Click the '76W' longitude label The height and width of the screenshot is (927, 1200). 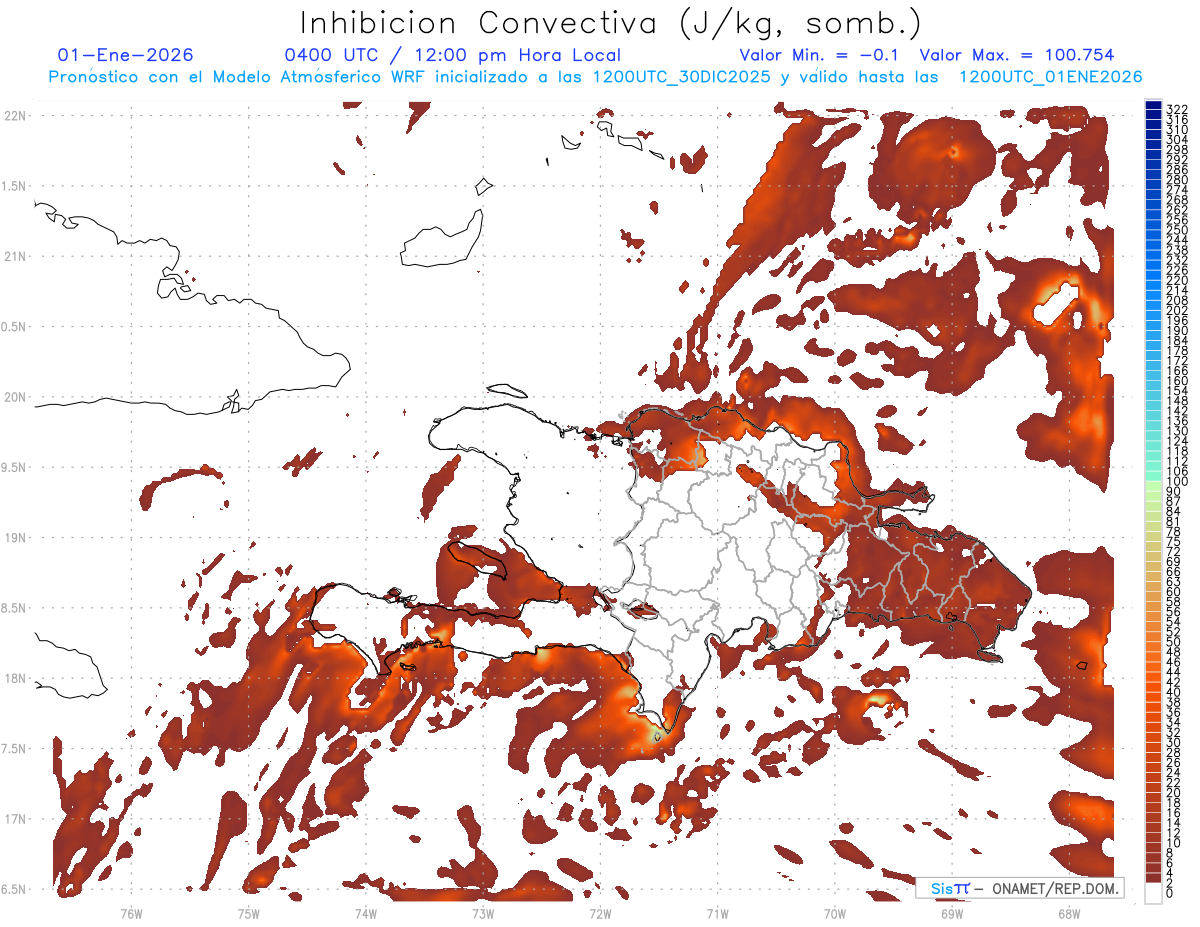(131, 913)
